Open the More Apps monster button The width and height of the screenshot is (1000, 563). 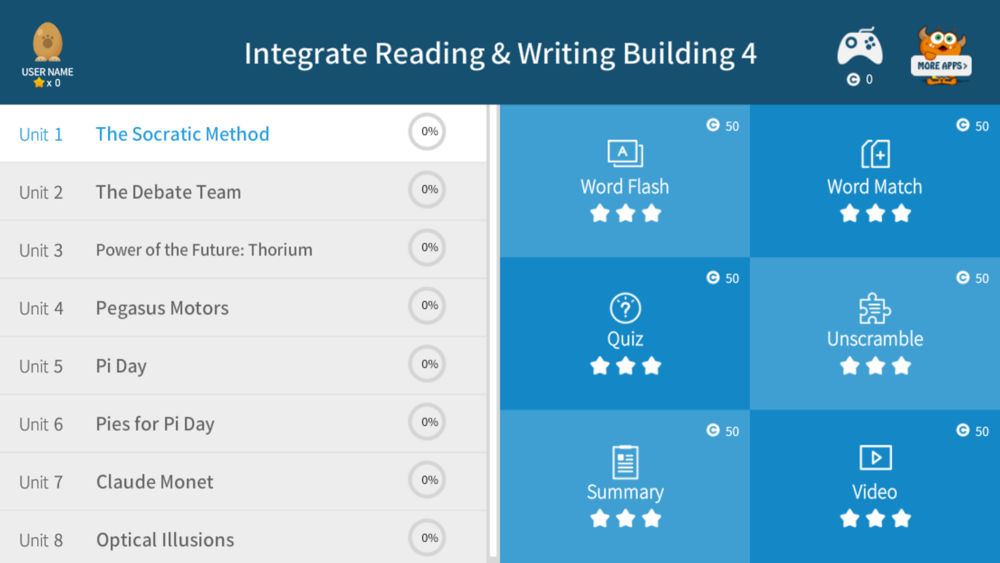click(941, 56)
